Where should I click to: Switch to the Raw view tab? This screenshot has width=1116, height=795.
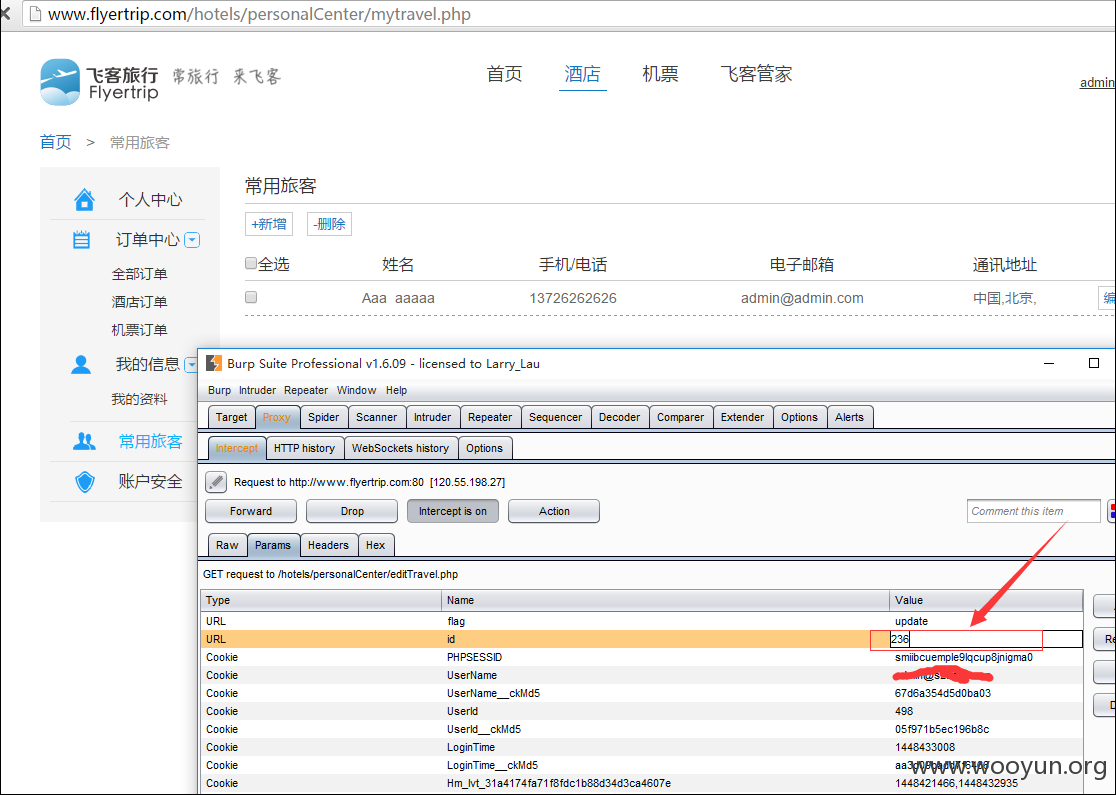(x=227, y=545)
